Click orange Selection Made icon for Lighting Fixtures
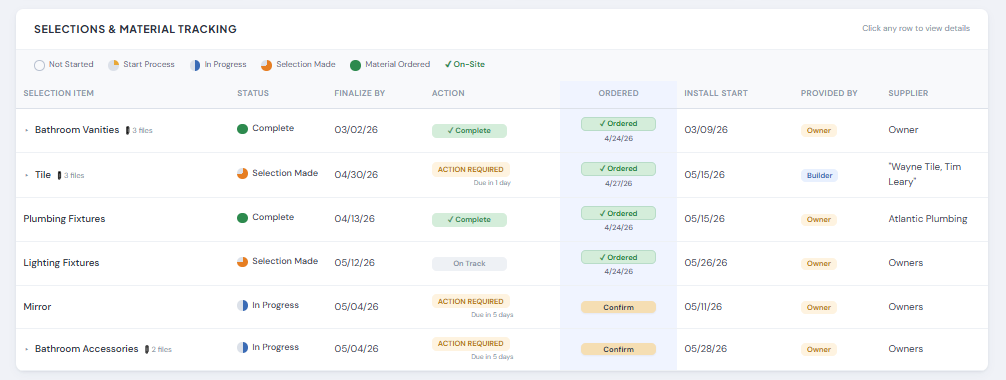The width and height of the screenshot is (1006, 380). coord(243,262)
